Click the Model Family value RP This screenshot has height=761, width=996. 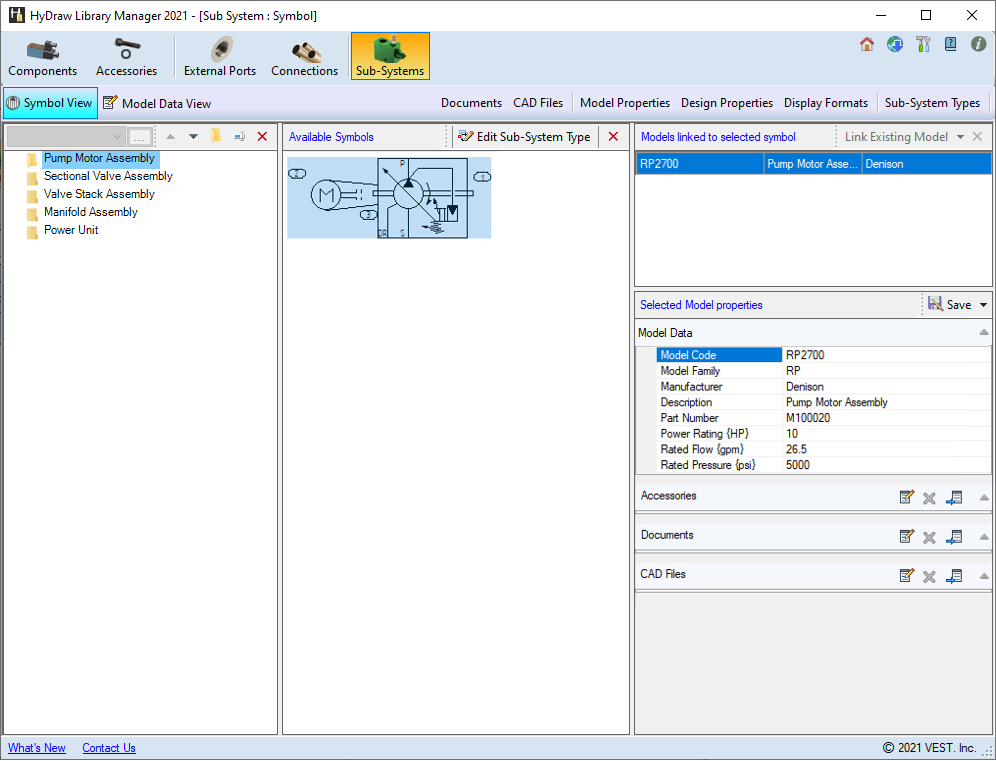(886, 371)
